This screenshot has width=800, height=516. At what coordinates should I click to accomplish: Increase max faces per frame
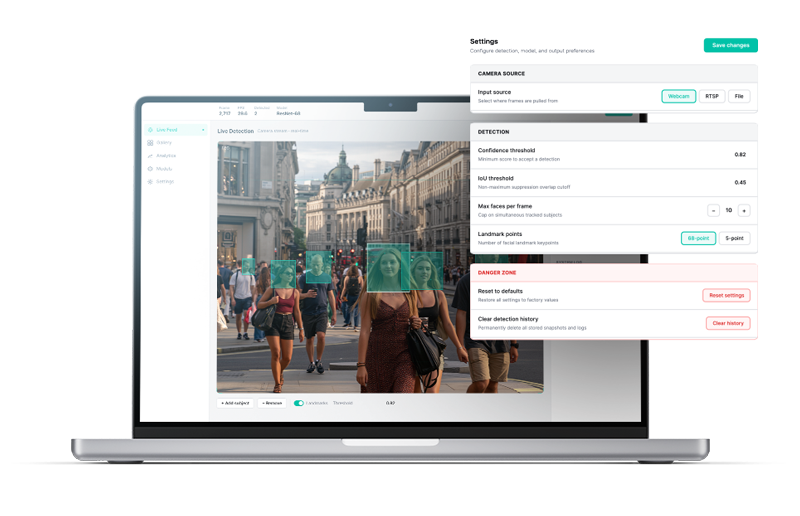744,210
